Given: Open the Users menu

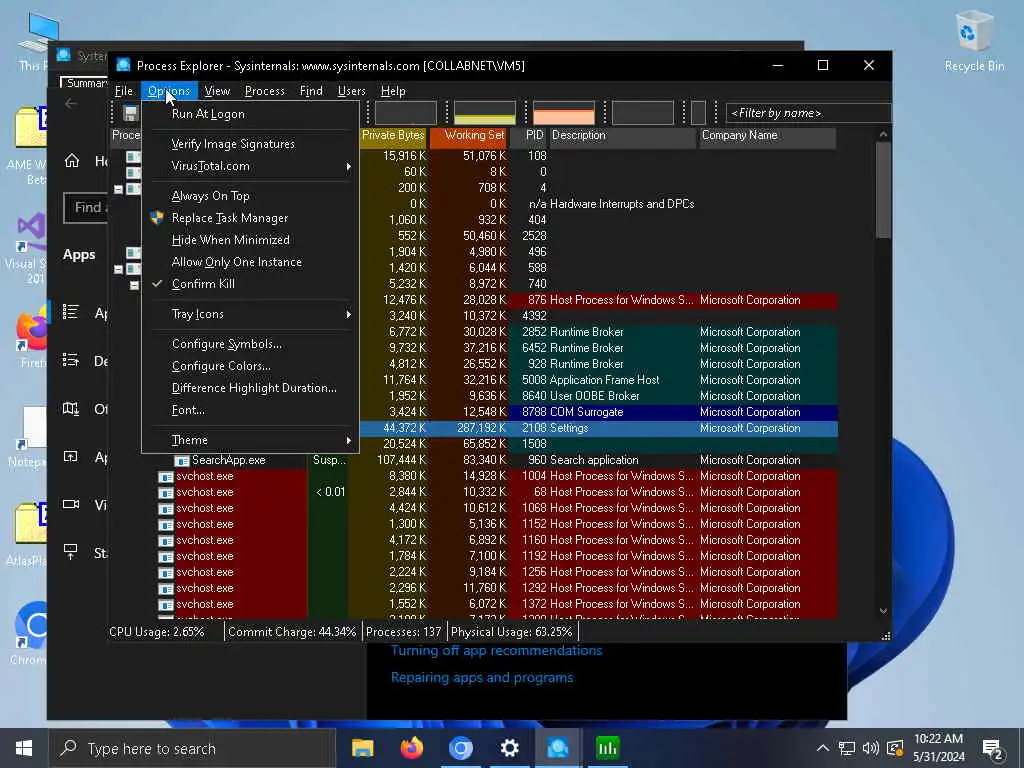Looking at the screenshot, I should coord(351,91).
